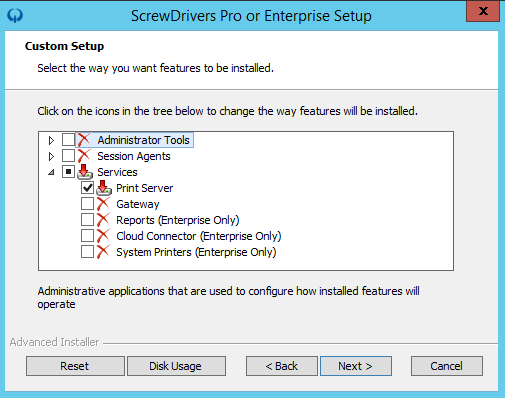
Task: Uncheck the Print Server checkbox
Action: [87, 188]
